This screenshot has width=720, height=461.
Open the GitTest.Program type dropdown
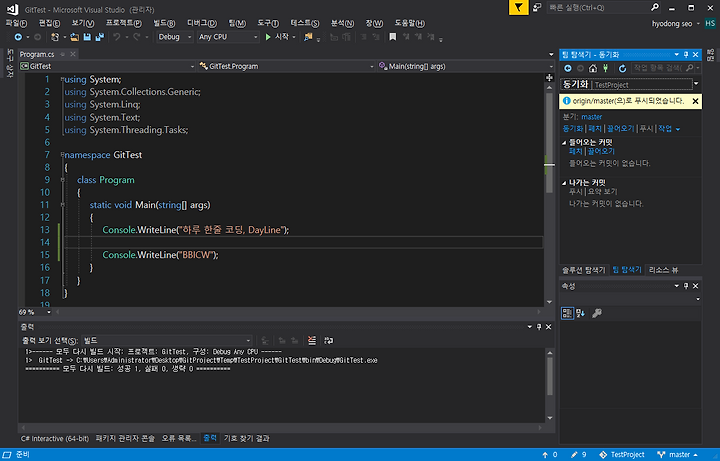click(x=287, y=67)
